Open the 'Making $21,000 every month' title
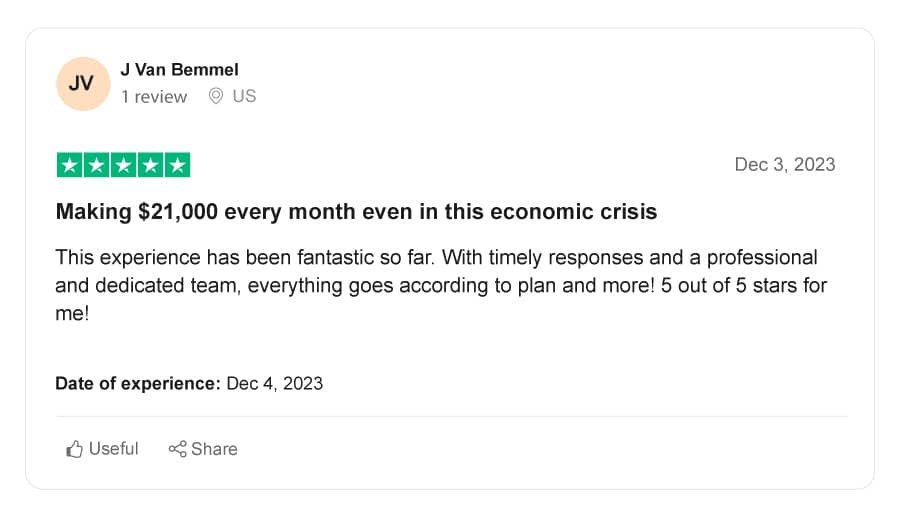 pos(356,212)
